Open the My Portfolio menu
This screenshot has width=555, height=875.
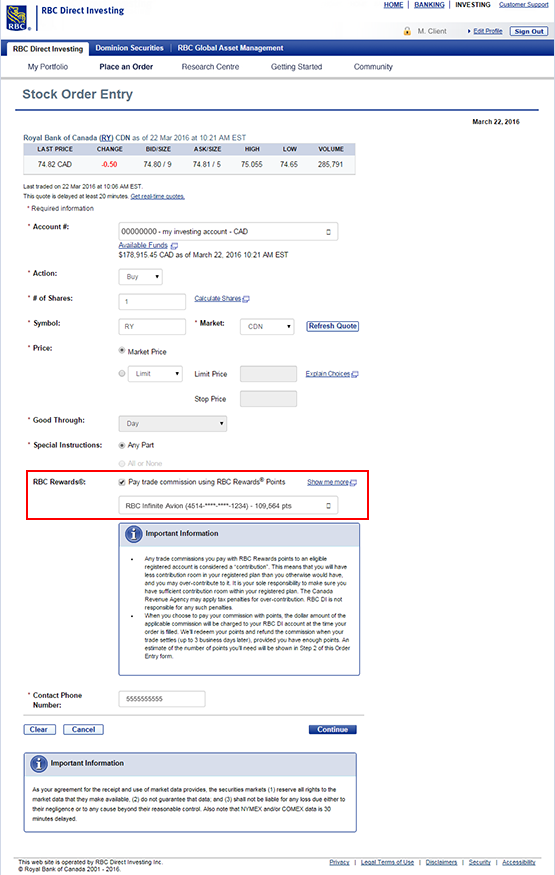coord(48,67)
